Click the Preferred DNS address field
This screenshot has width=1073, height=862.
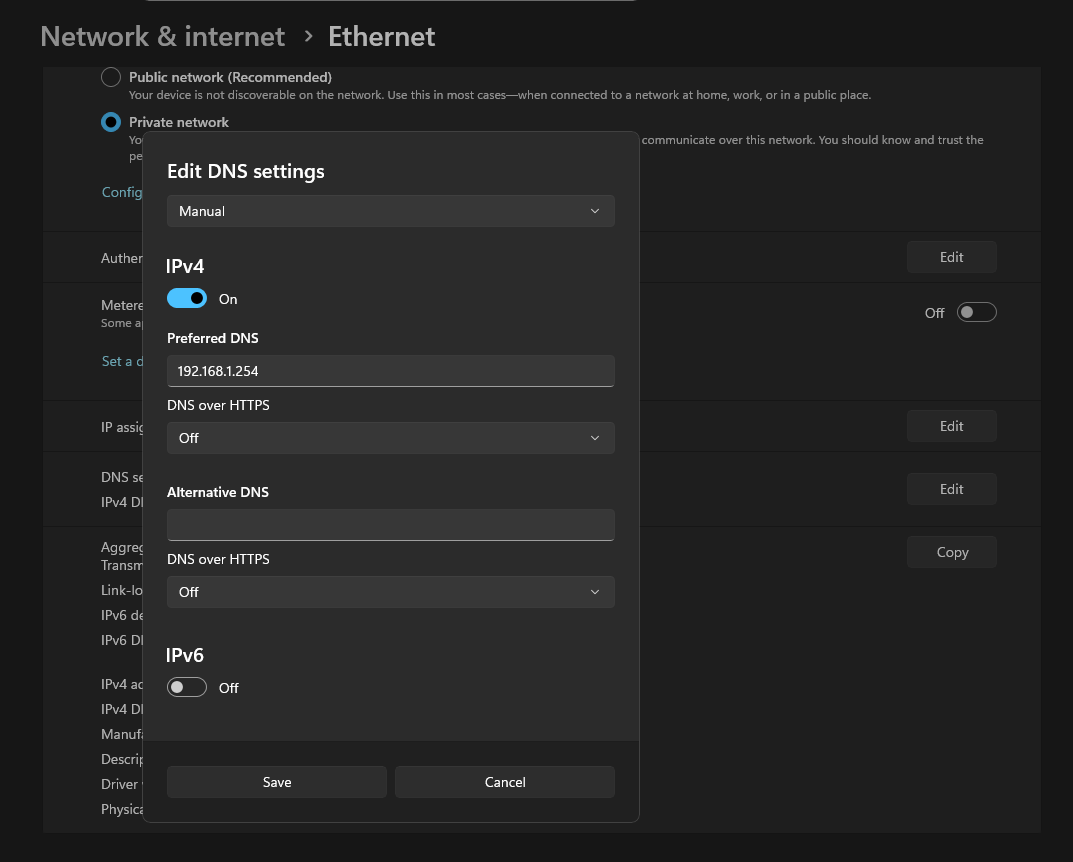point(390,371)
